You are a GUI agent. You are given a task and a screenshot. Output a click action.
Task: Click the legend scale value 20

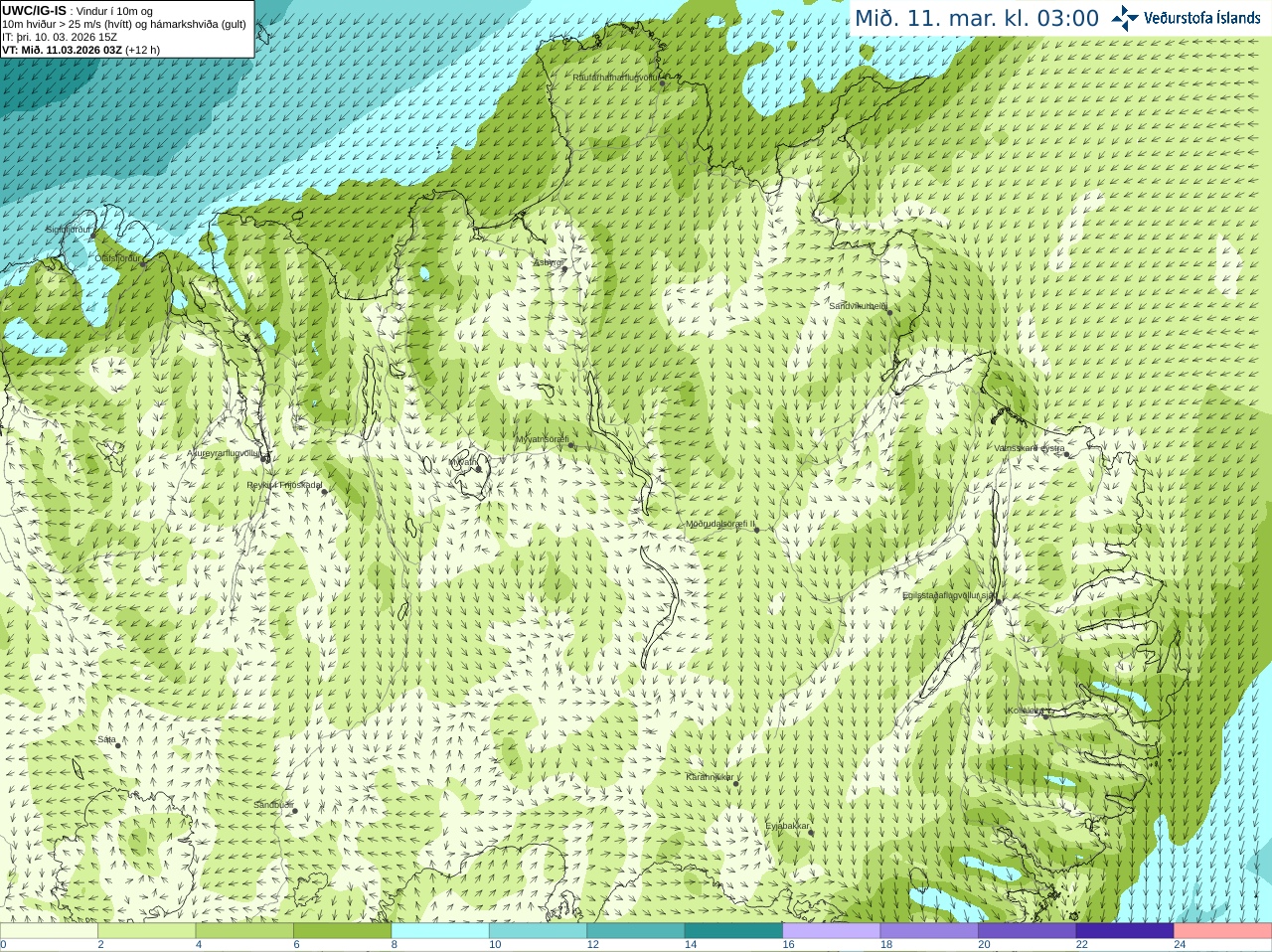[985, 945]
